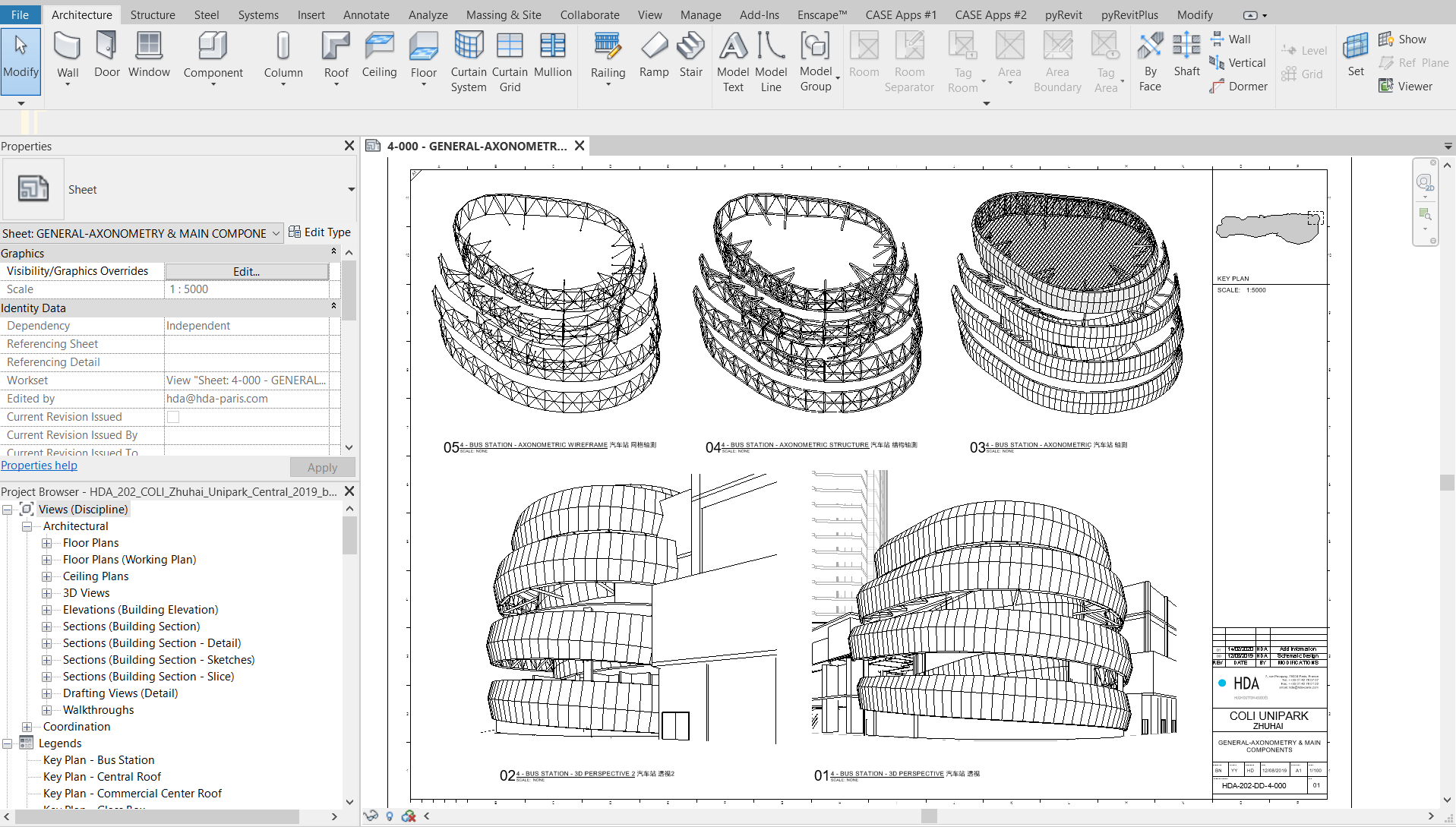Image resolution: width=1456 pixels, height=827 pixels.
Task: Switch to the Annotate ribbon tab
Action: pos(366,14)
